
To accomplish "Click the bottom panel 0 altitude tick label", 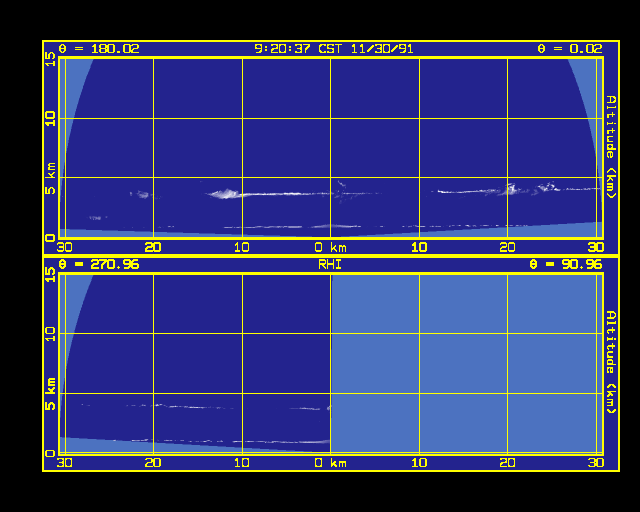I will click(50, 453).
